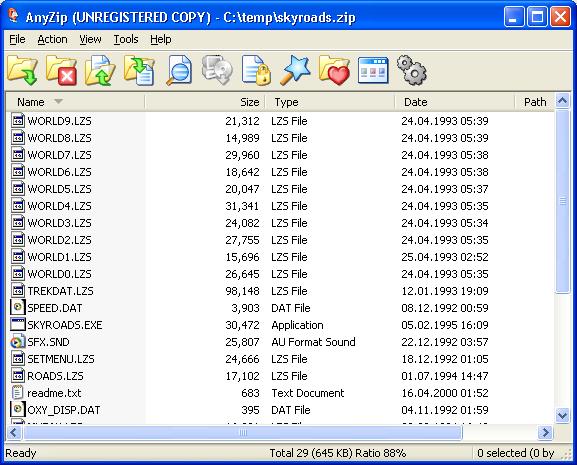Click the SFX.SND sound file icon
The image size is (577, 465).
click(18, 342)
